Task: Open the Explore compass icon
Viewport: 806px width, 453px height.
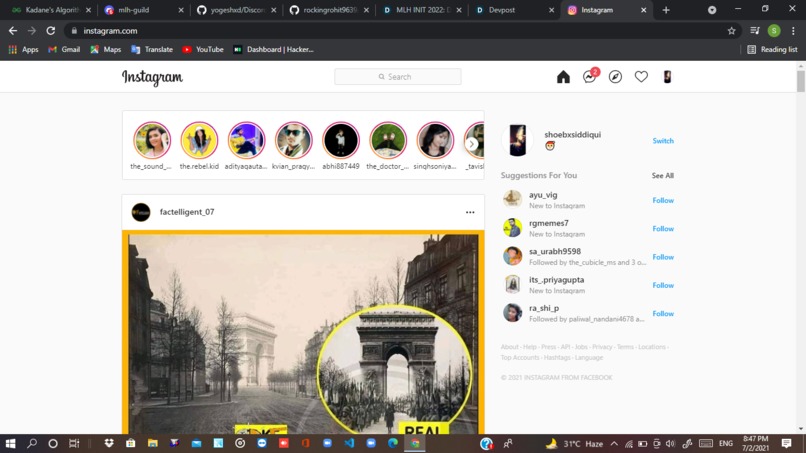Action: (615, 77)
